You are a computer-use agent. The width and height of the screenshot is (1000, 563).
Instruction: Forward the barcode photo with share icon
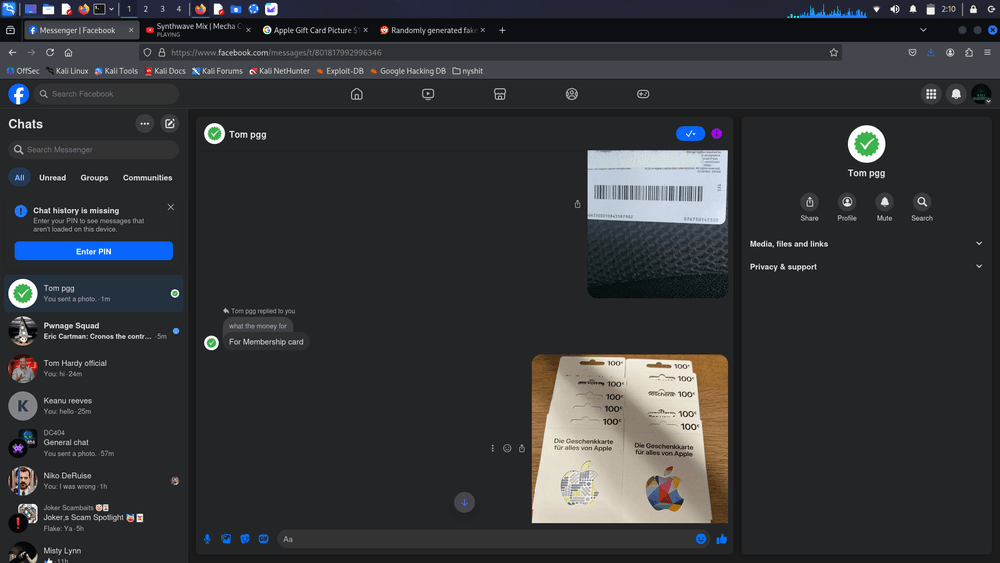click(577, 204)
